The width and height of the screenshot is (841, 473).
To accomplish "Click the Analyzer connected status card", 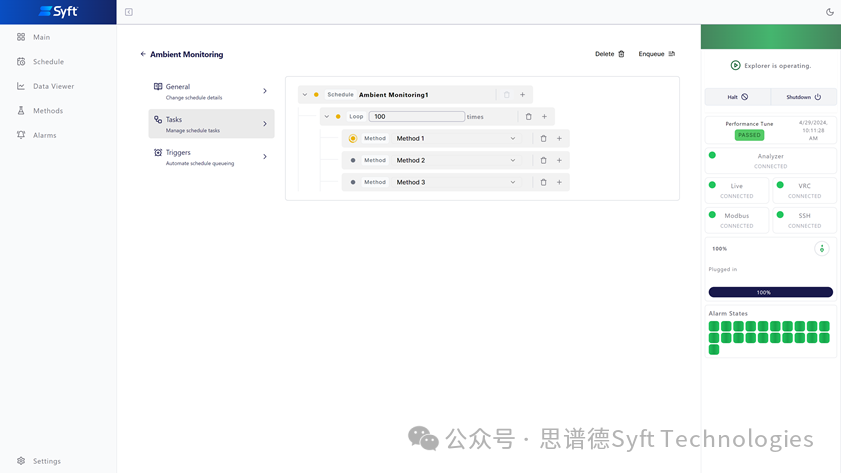I will coord(771,160).
